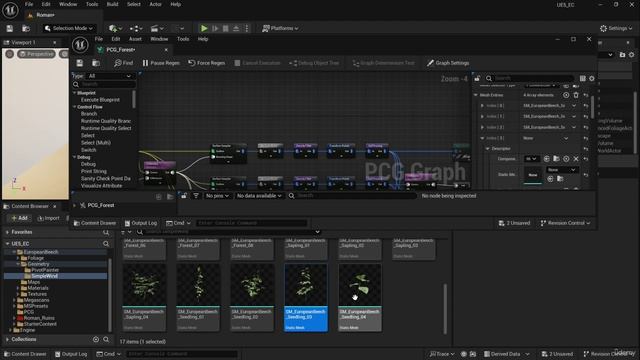This screenshot has height=360, width=640.
Task: Toggle the attribute list lock icon
Action: pos(184,196)
